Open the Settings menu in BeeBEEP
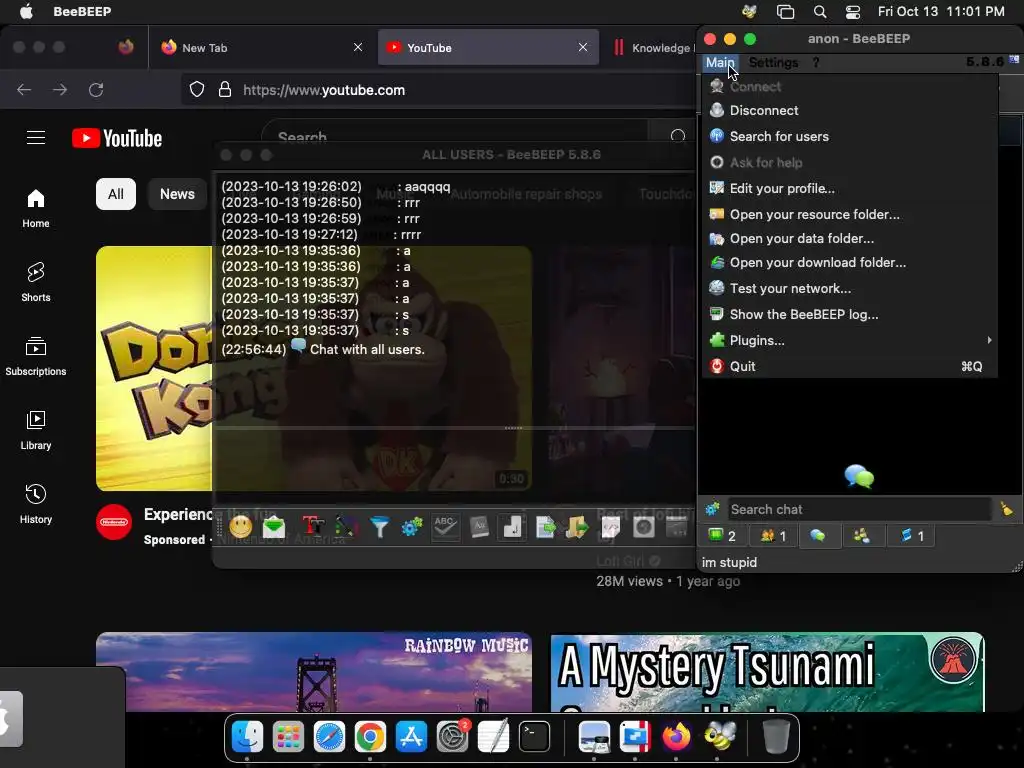 pyautogui.click(x=773, y=63)
